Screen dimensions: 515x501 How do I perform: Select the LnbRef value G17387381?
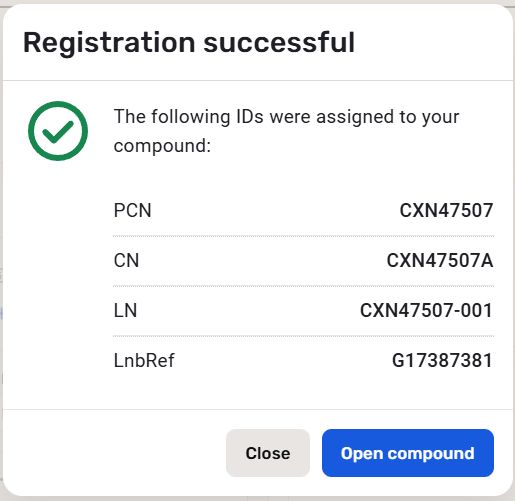point(442,360)
